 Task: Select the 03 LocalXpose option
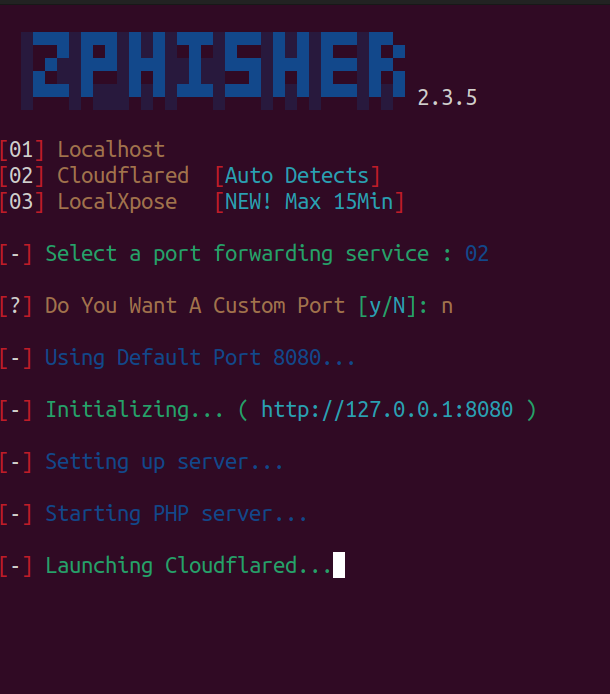click(x=116, y=202)
